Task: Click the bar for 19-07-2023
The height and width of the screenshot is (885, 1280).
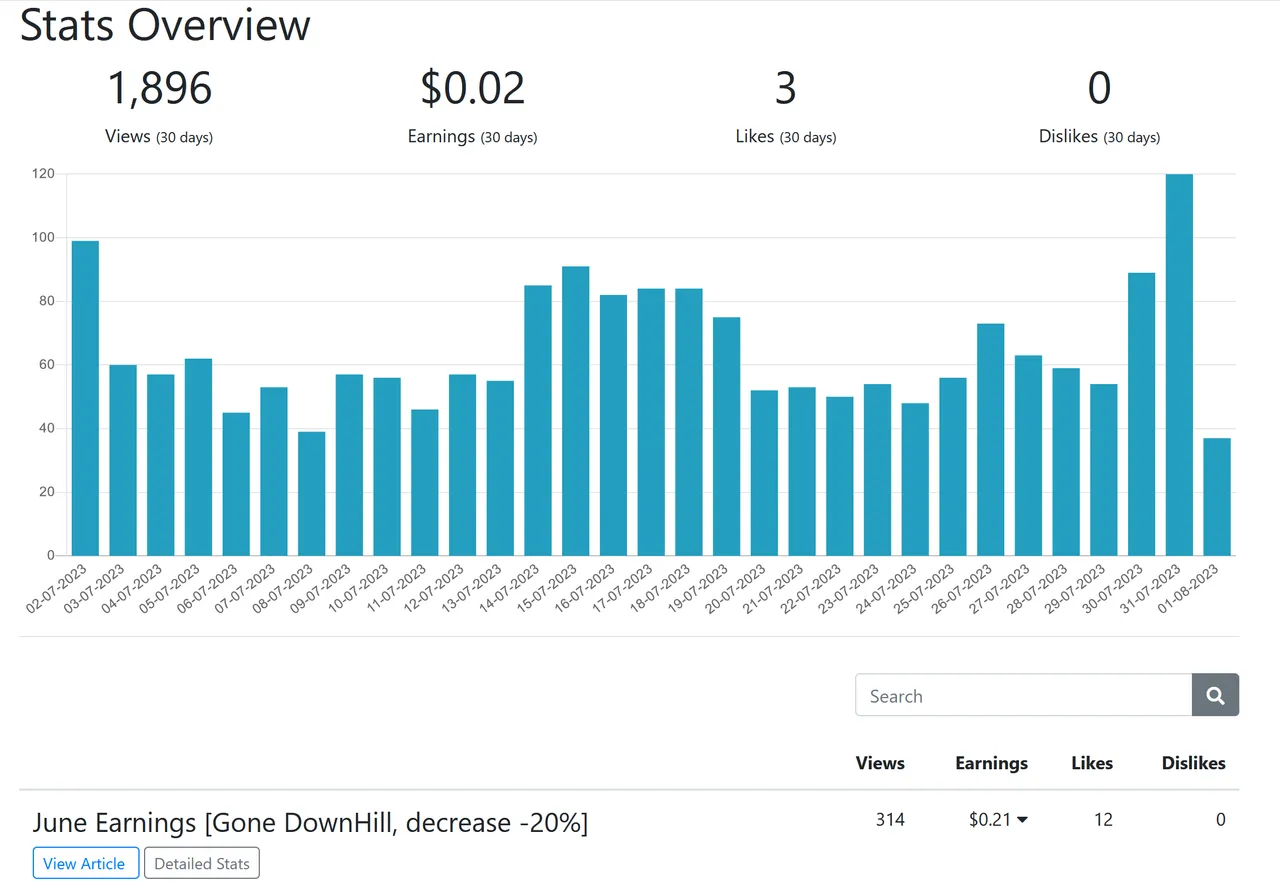Action: (726, 436)
